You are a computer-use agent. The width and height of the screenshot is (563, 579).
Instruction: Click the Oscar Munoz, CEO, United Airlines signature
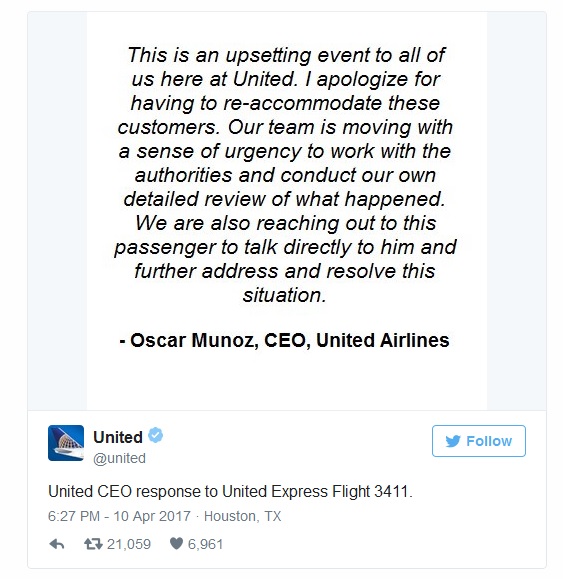click(284, 340)
